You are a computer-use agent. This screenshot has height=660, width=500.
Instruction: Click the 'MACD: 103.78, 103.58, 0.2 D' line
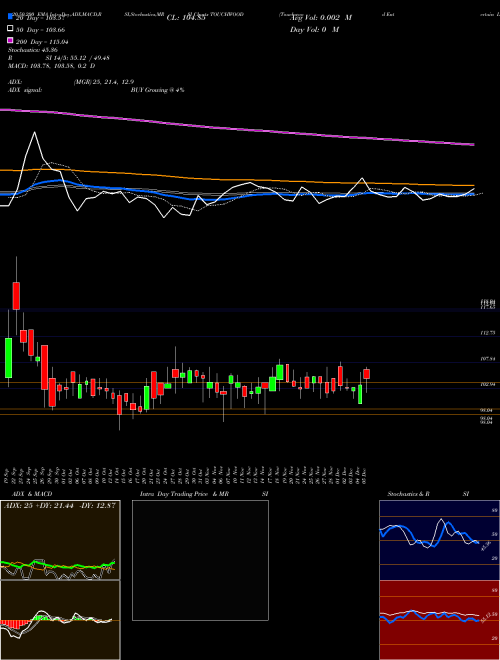51,66
